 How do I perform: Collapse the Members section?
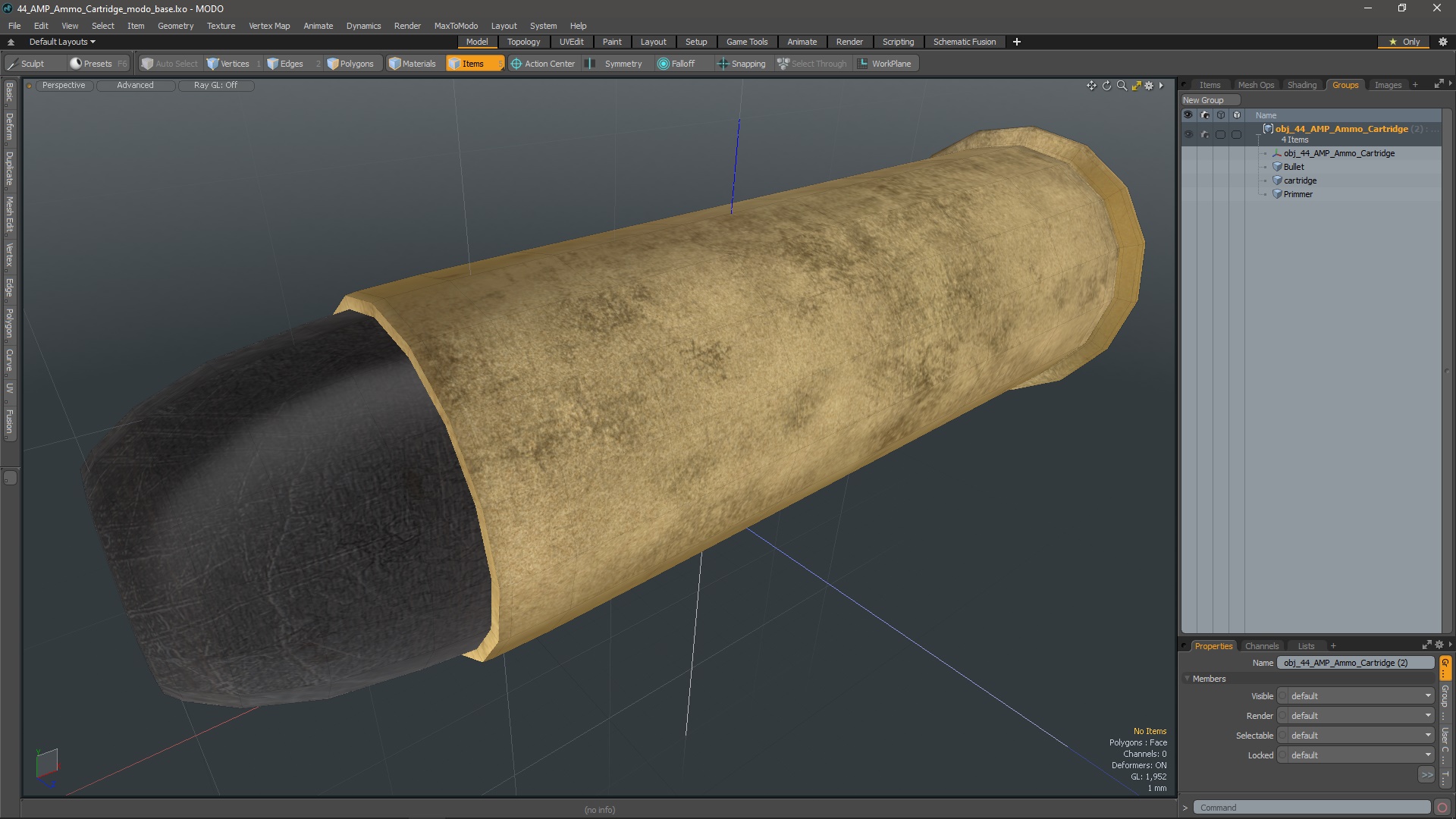pyautogui.click(x=1188, y=679)
